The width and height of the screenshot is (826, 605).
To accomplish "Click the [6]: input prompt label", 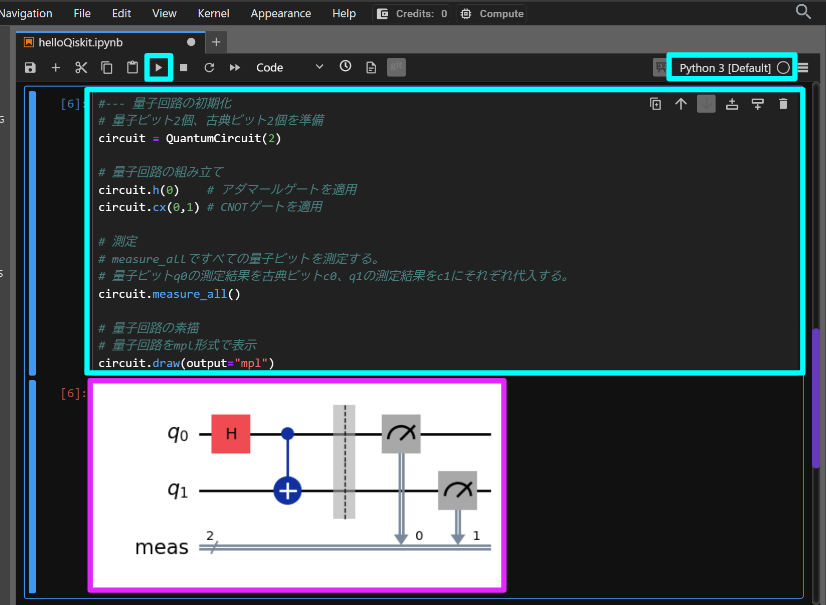I will 73,104.
